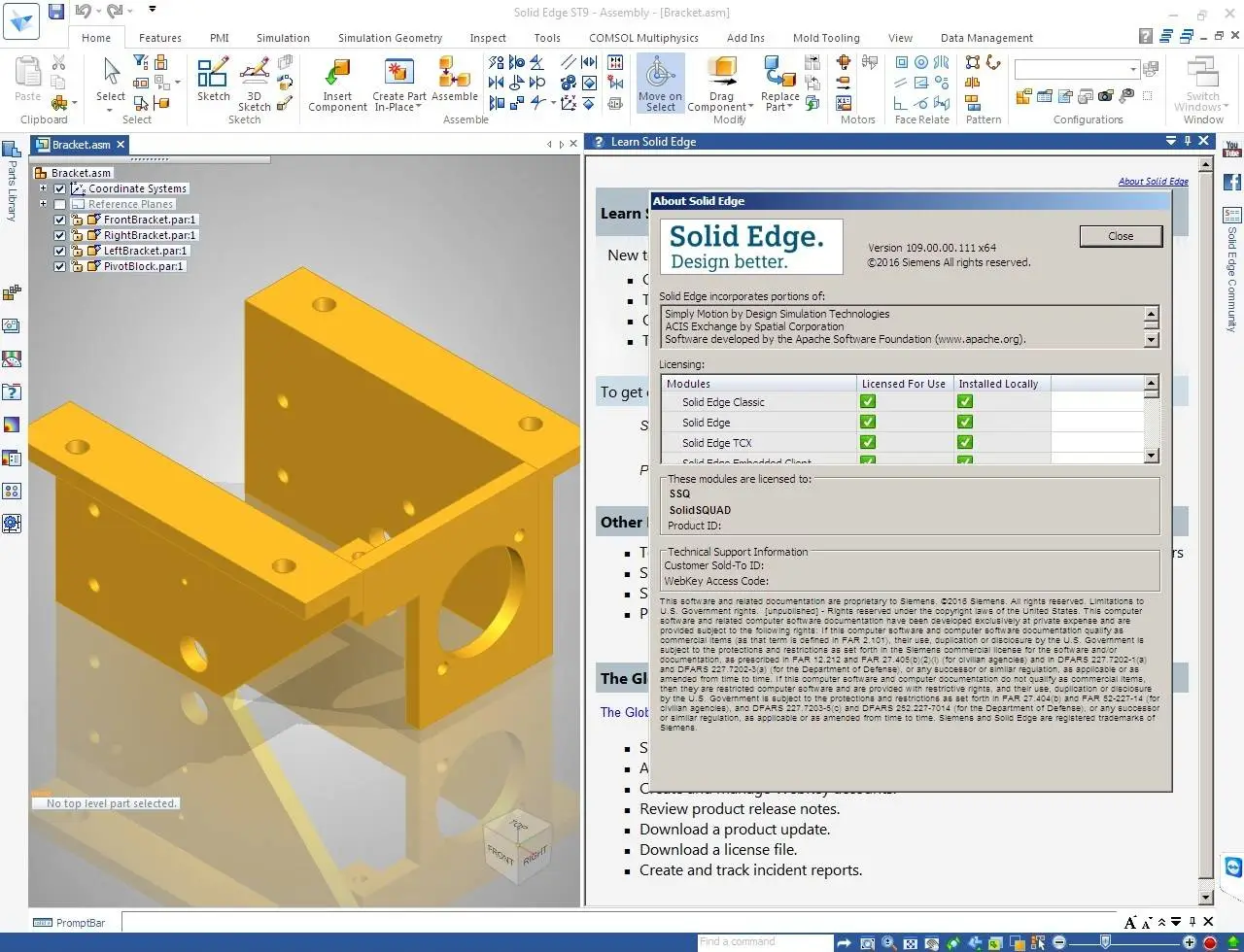Switch to the Mold Tooling tab
The image size is (1244, 952).
(826, 38)
